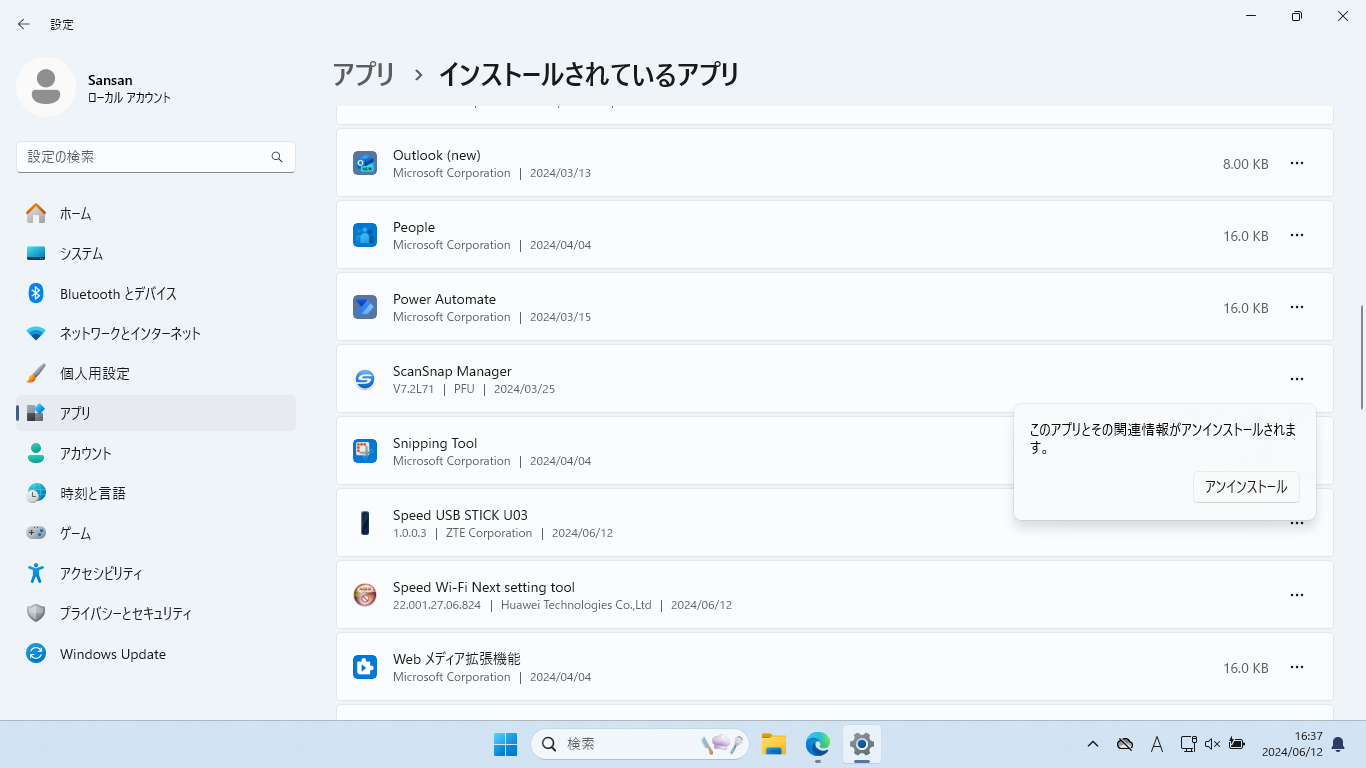Click the 8.00 KB size of Outlook
This screenshot has height=768, width=1366.
[1245, 164]
